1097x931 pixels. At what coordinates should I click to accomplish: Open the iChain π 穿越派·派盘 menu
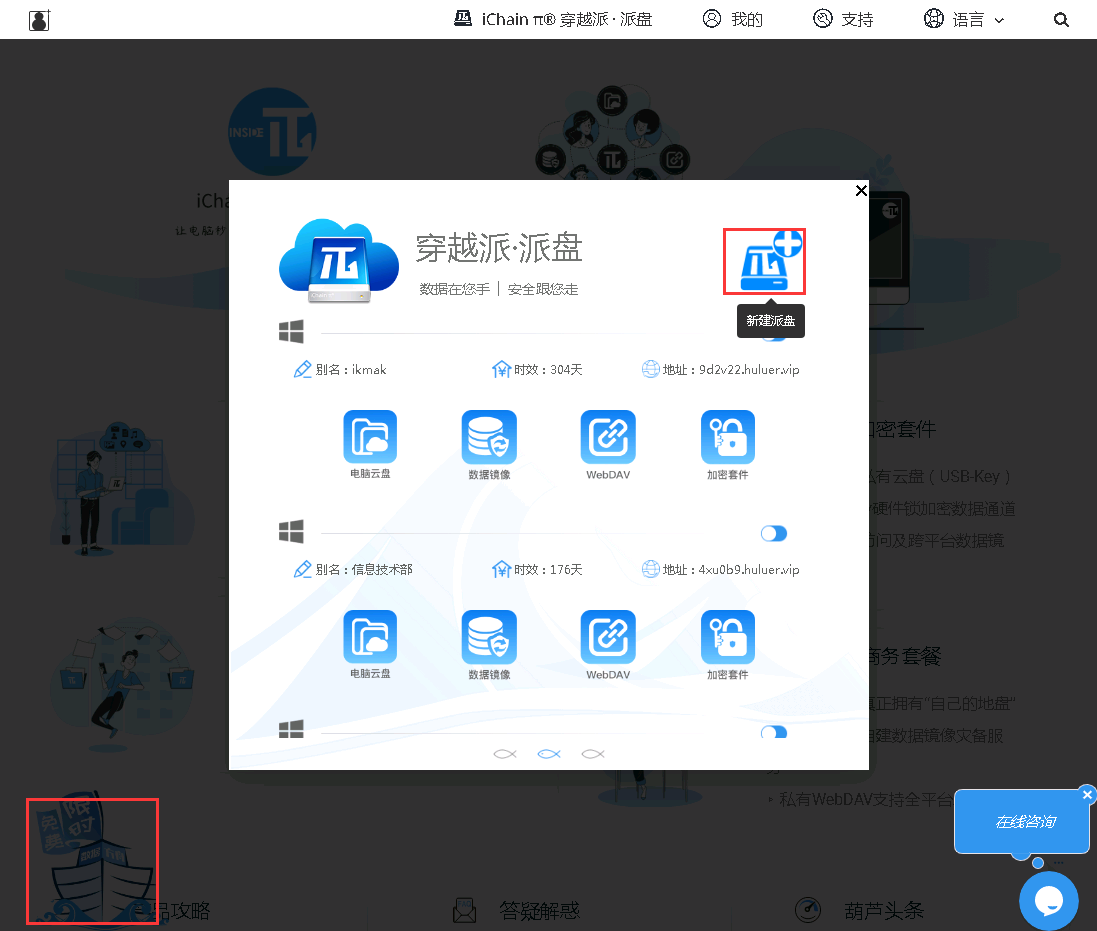(553, 19)
